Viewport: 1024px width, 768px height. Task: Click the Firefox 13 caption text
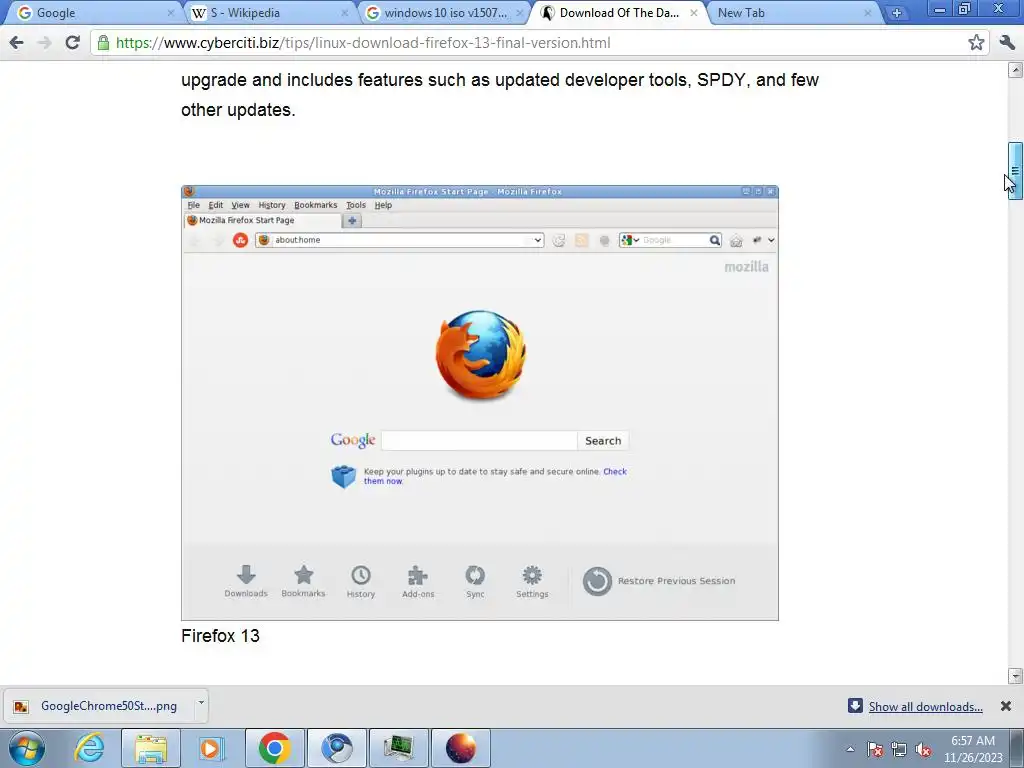220,636
